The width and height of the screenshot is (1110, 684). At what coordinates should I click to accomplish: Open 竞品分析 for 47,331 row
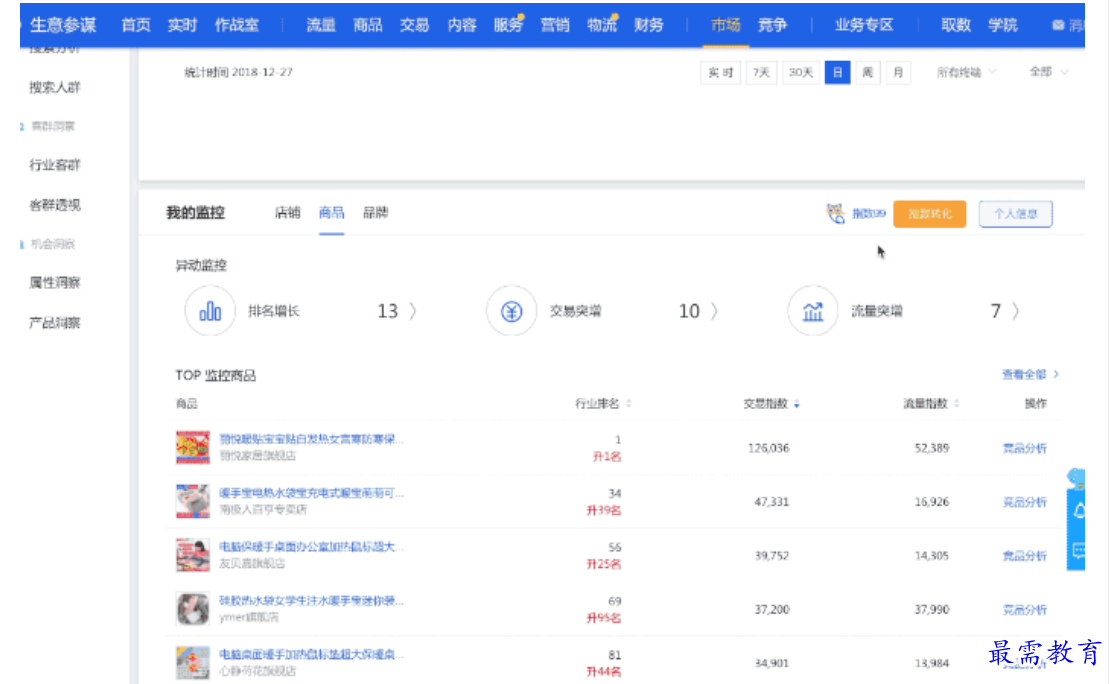1024,502
